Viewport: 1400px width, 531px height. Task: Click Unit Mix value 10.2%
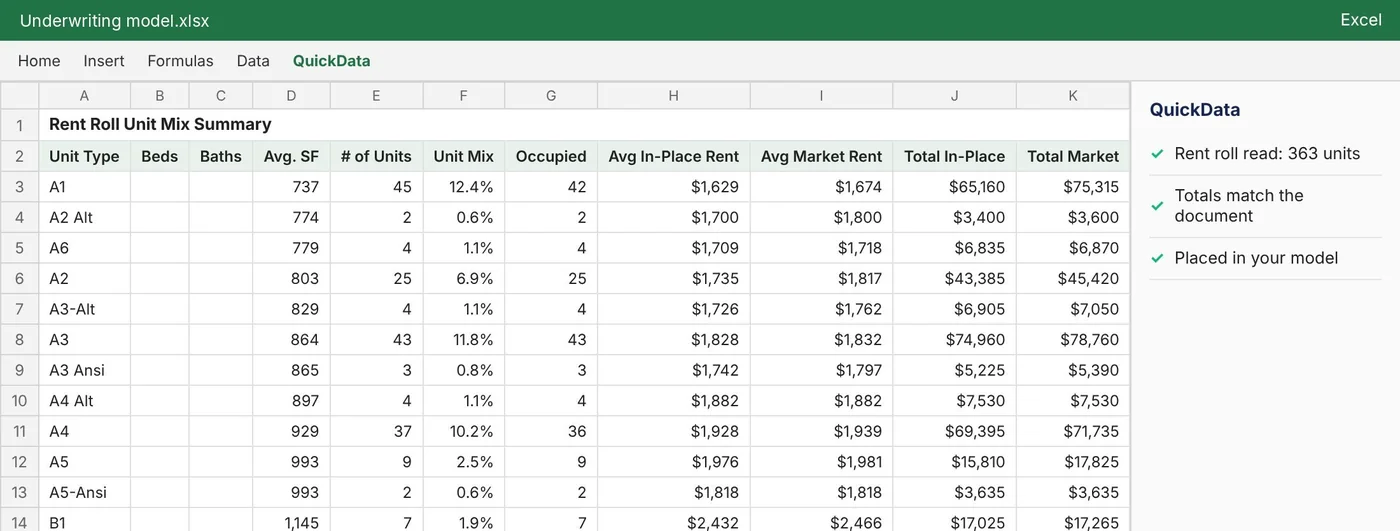(464, 432)
